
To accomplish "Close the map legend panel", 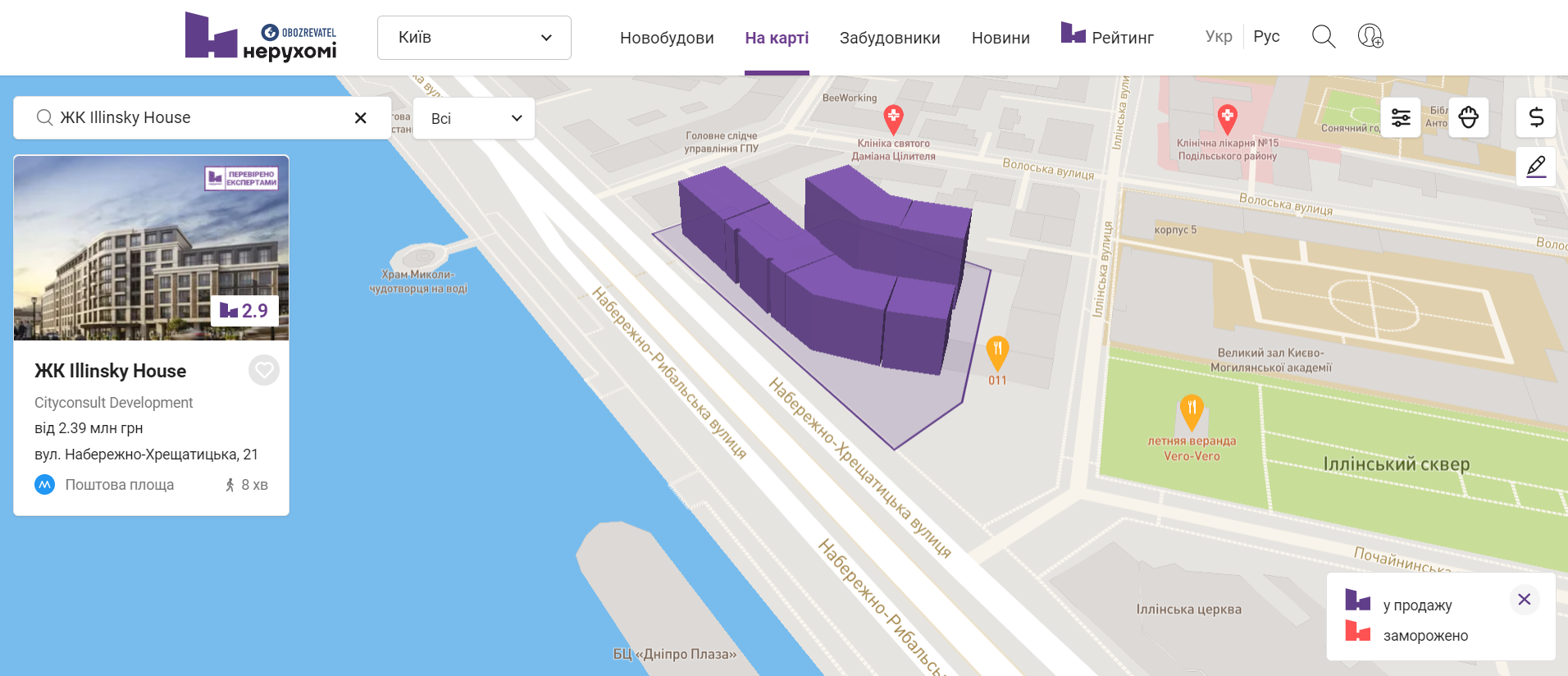I will [x=1524, y=600].
